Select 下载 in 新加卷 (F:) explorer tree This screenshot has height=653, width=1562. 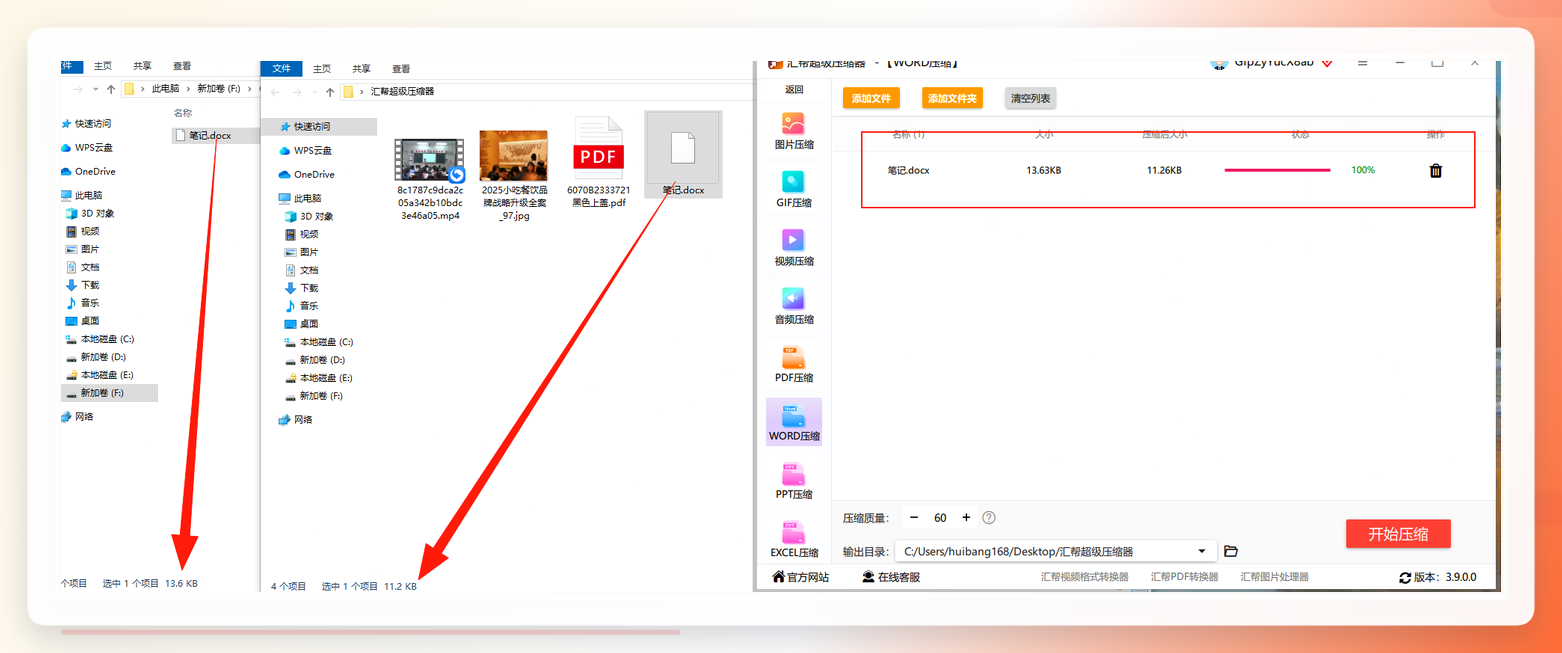(x=82, y=285)
